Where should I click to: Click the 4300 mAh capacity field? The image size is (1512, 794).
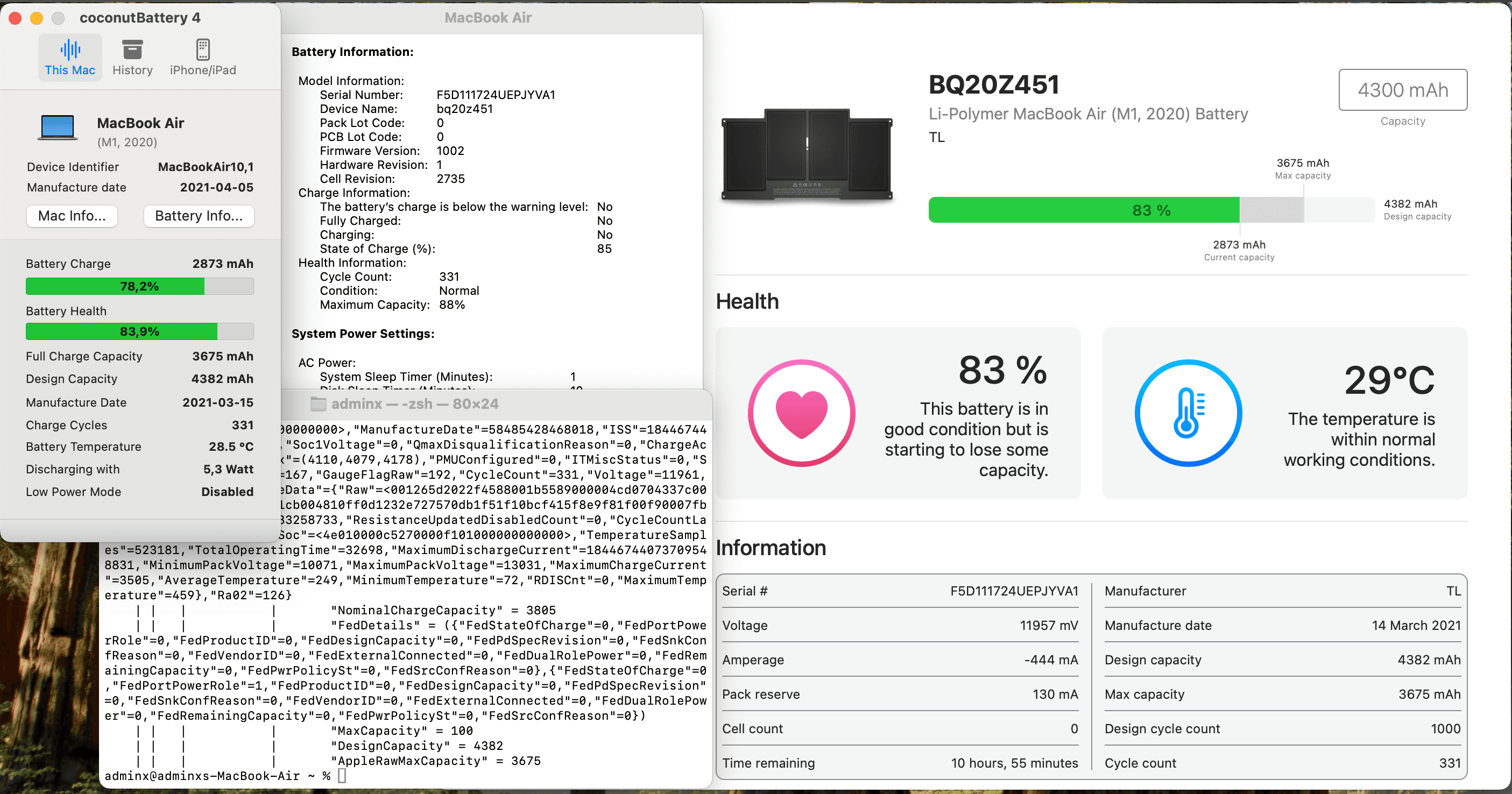coord(1403,90)
